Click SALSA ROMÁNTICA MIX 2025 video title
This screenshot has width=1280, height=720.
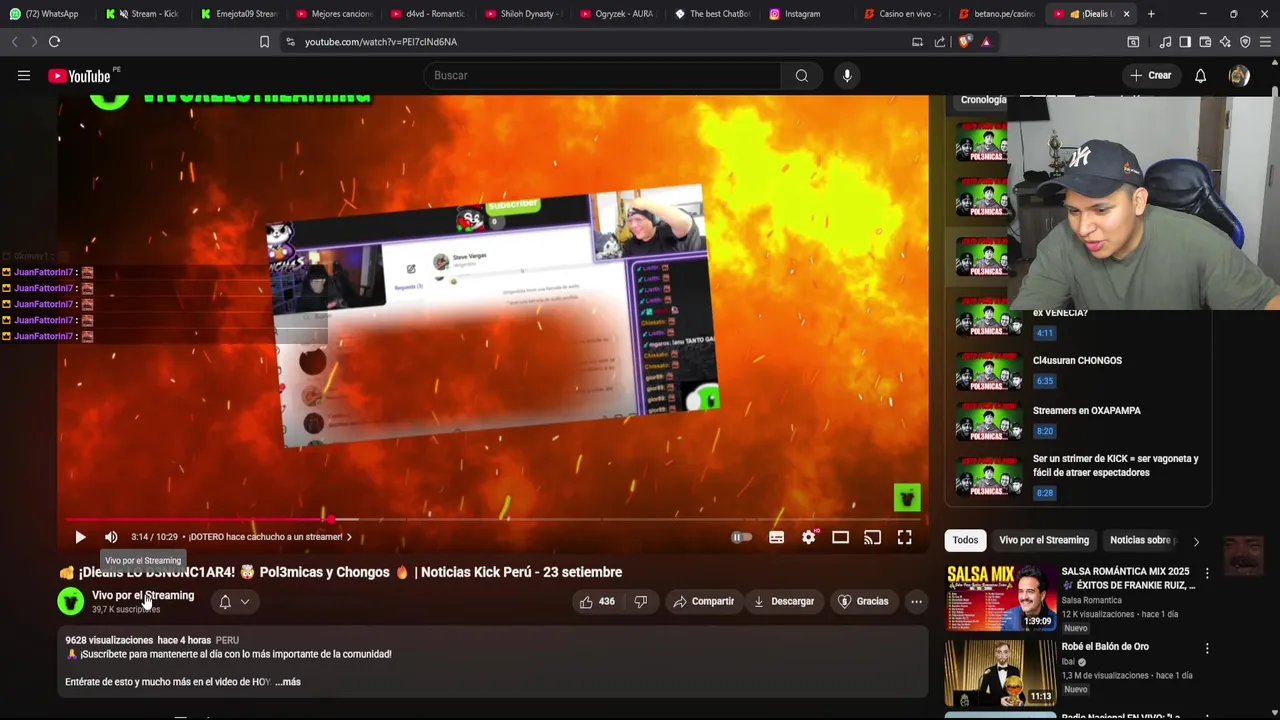[x=1128, y=578]
